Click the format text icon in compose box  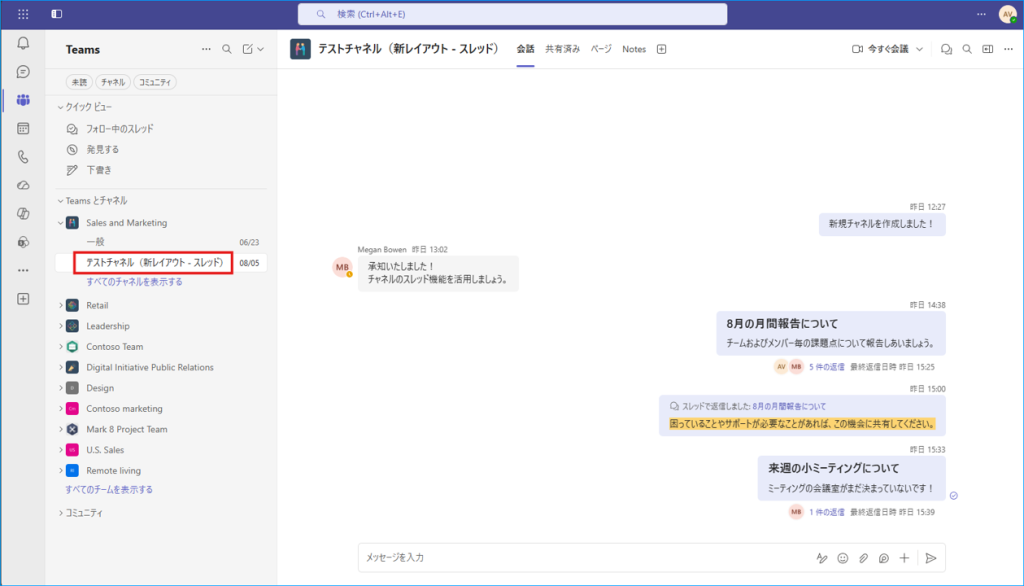pos(822,558)
